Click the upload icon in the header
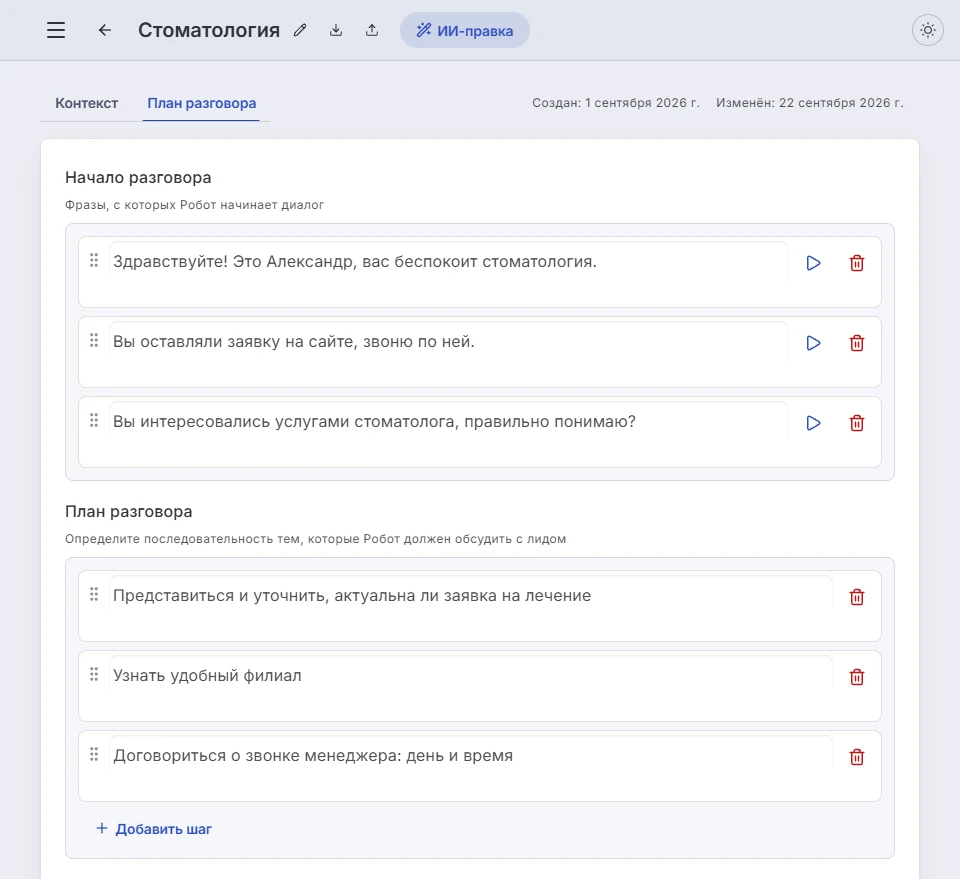 click(372, 30)
